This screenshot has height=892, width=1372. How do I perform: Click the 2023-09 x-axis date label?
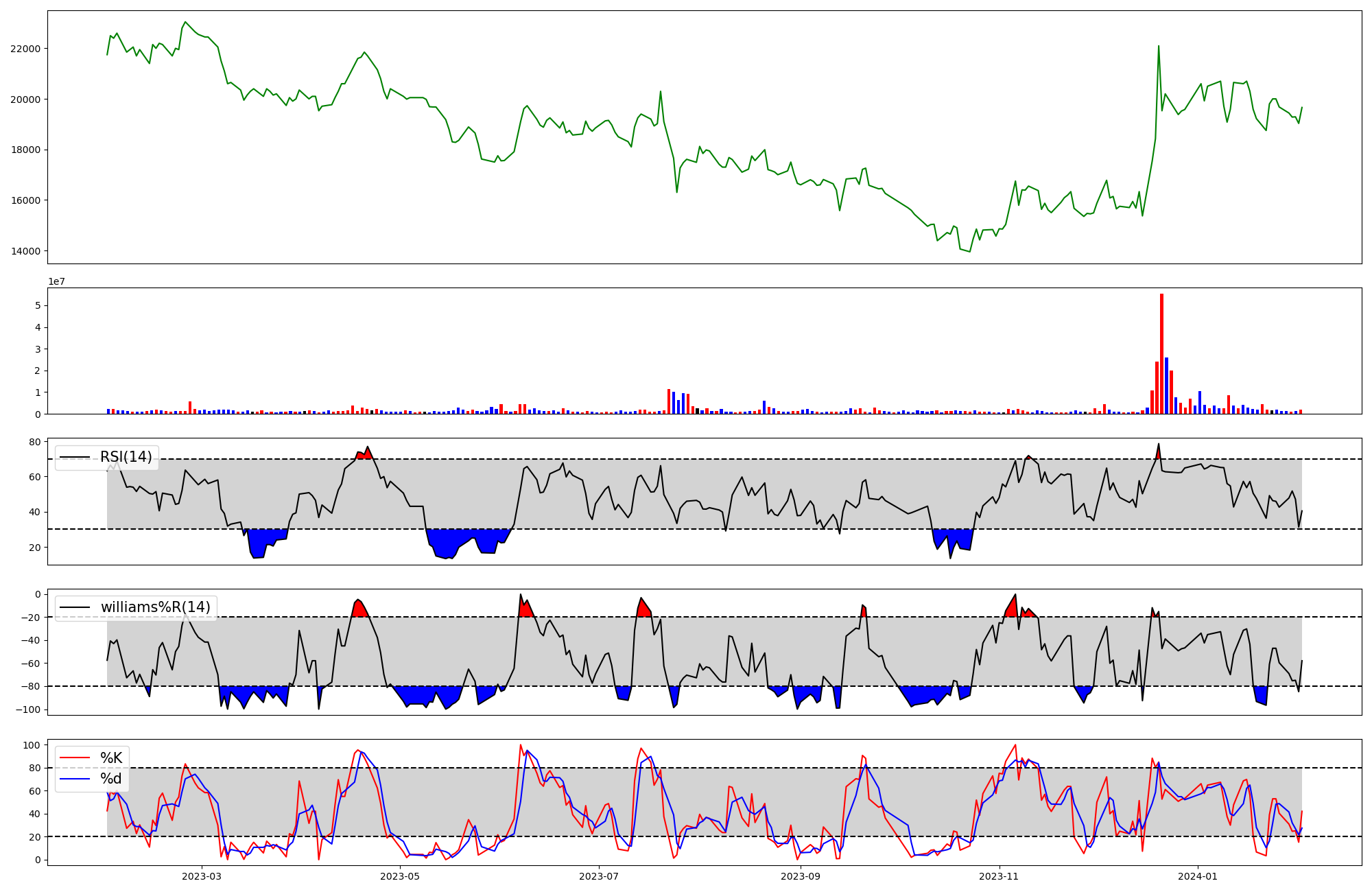point(800,876)
